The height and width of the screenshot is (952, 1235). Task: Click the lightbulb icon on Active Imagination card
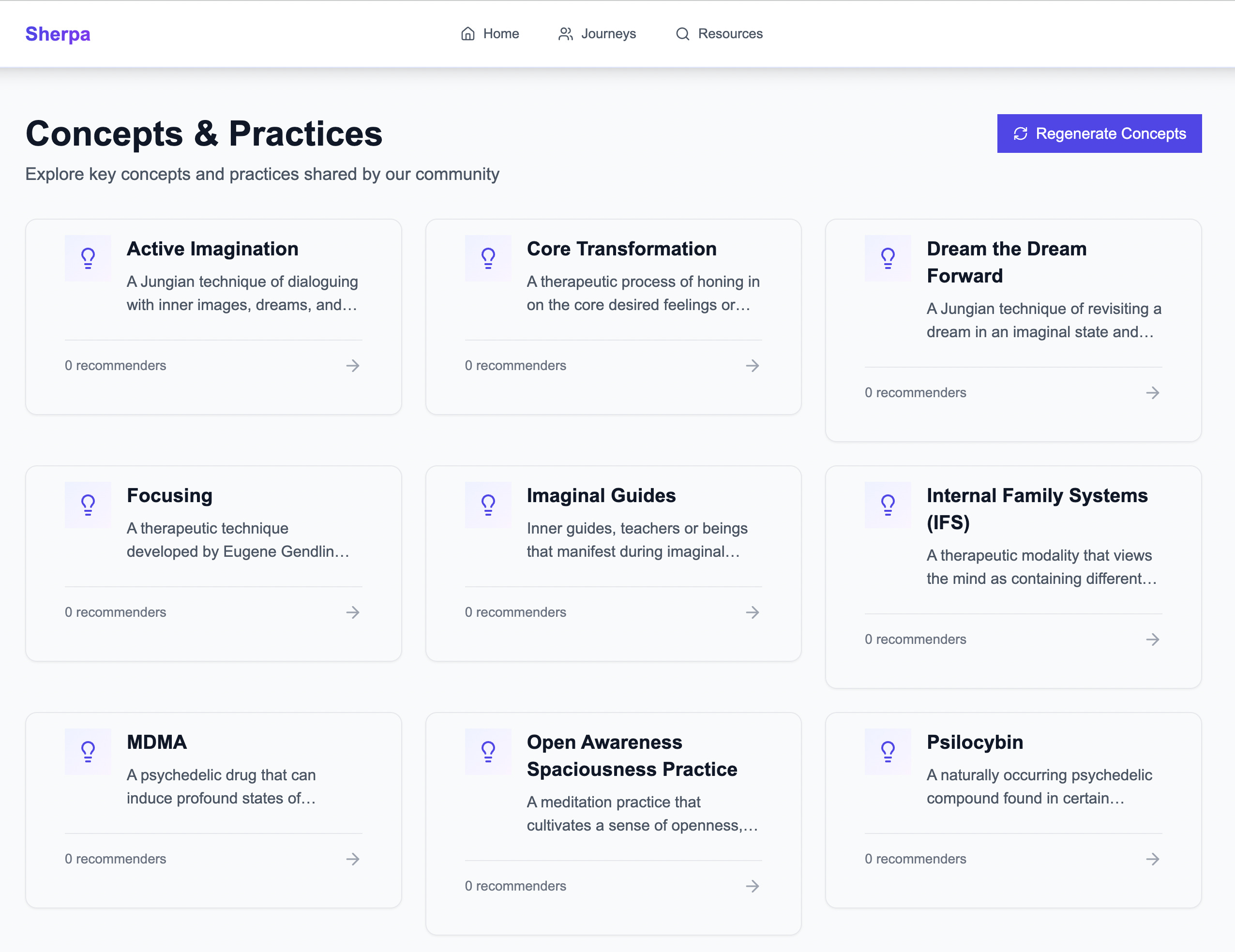click(x=88, y=258)
